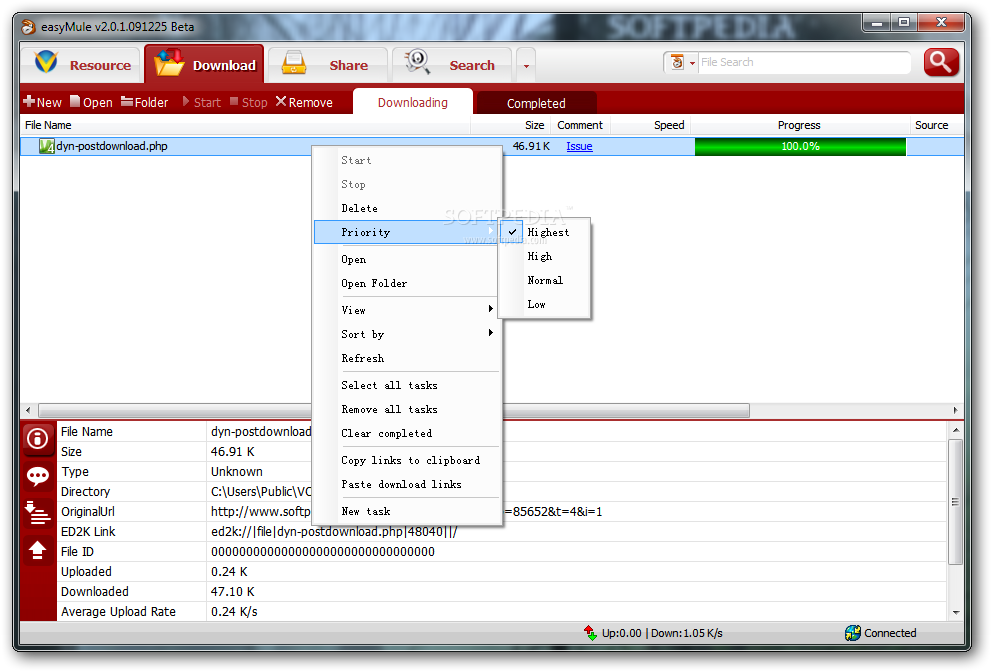
Task: Click the Folder toolbar button
Action: [144, 102]
